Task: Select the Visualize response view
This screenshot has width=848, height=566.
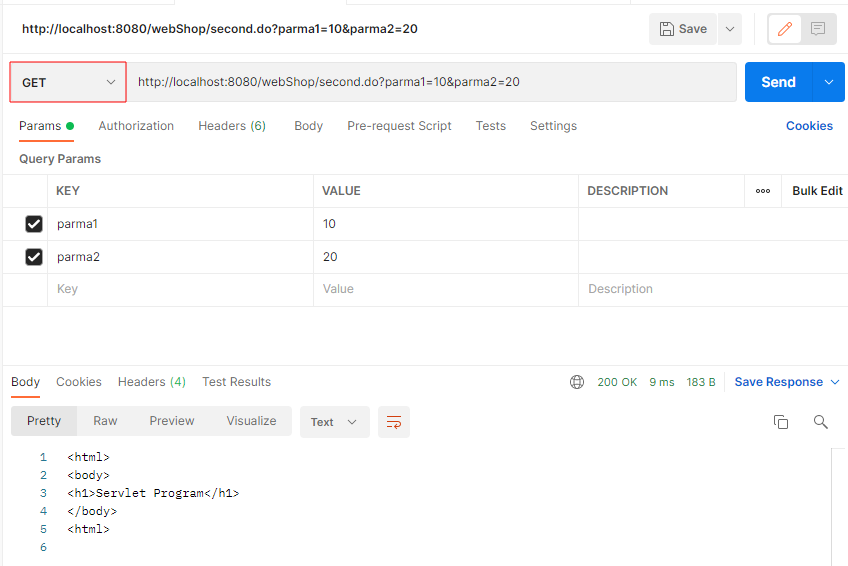Action: click(251, 421)
